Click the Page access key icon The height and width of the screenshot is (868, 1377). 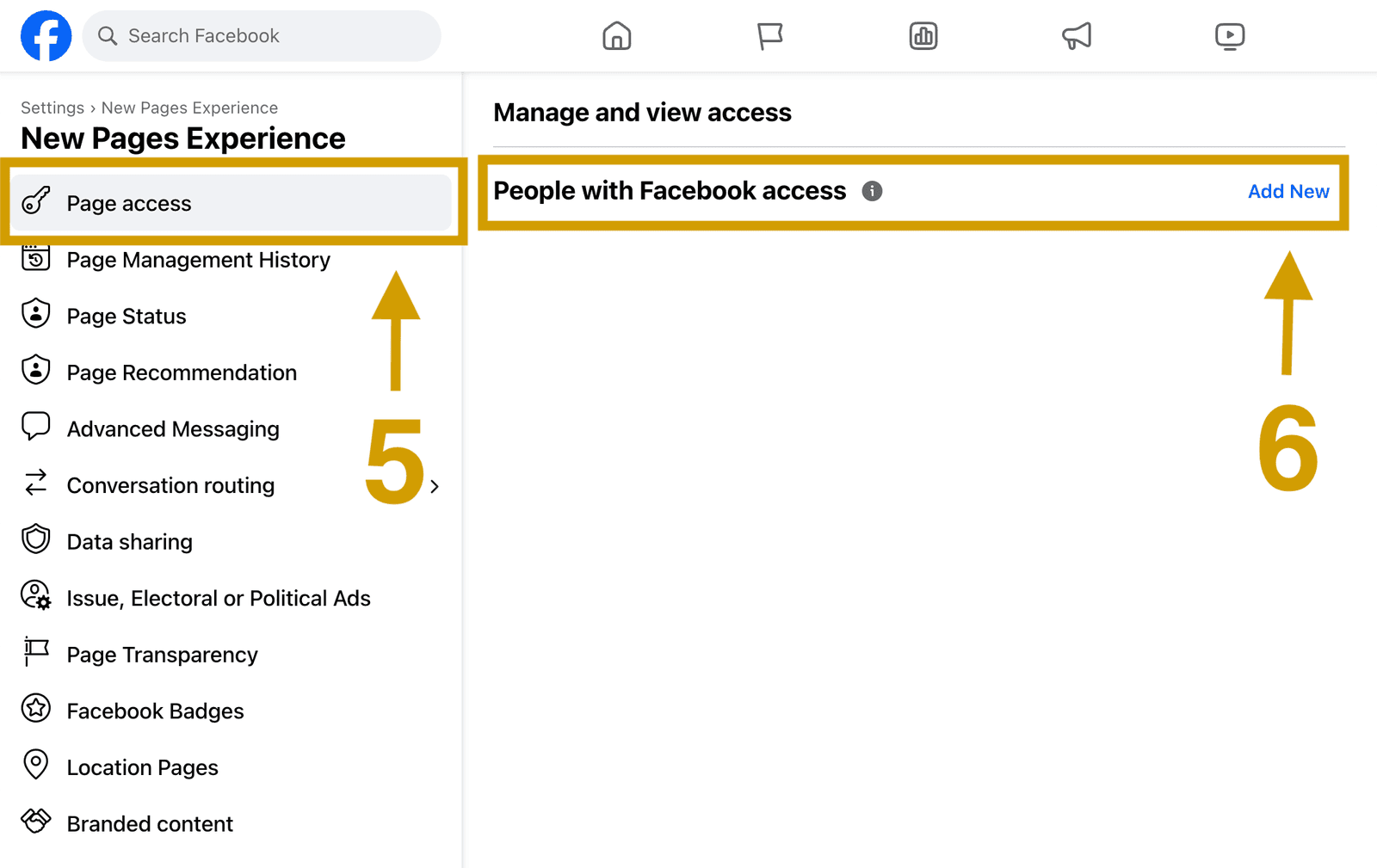(36, 200)
